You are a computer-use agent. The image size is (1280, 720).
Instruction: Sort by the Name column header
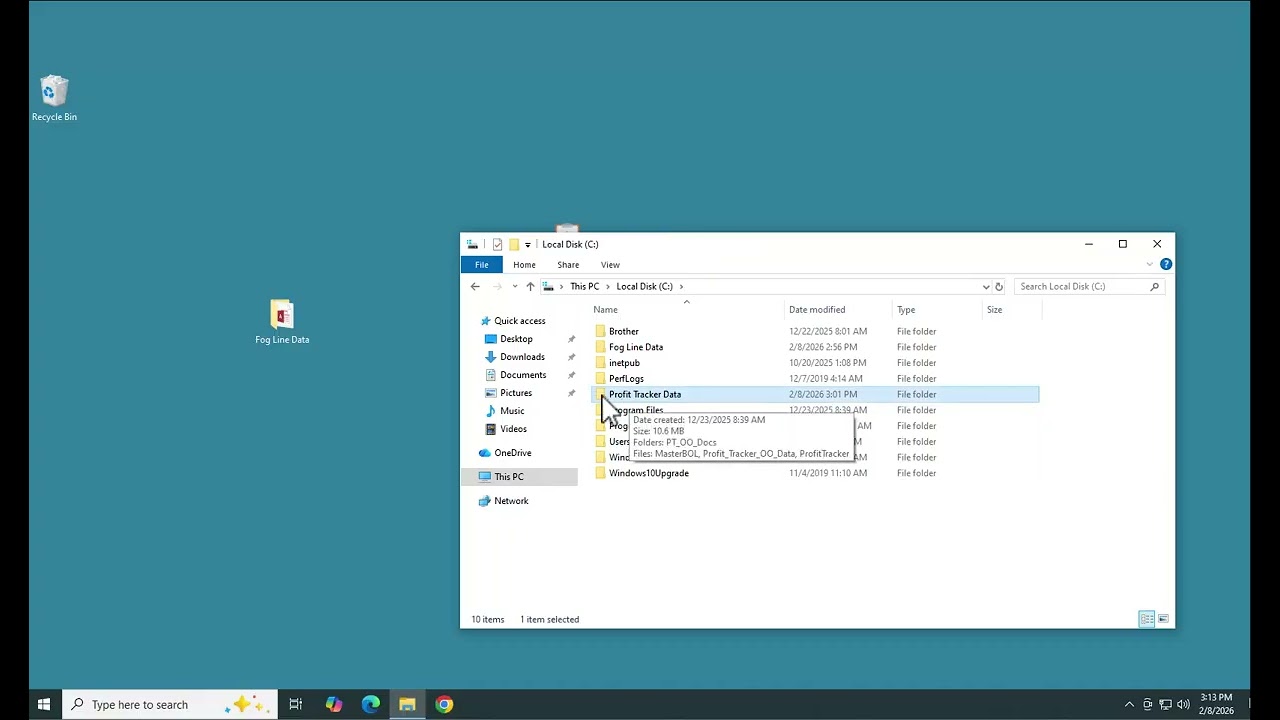pyautogui.click(x=689, y=310)
